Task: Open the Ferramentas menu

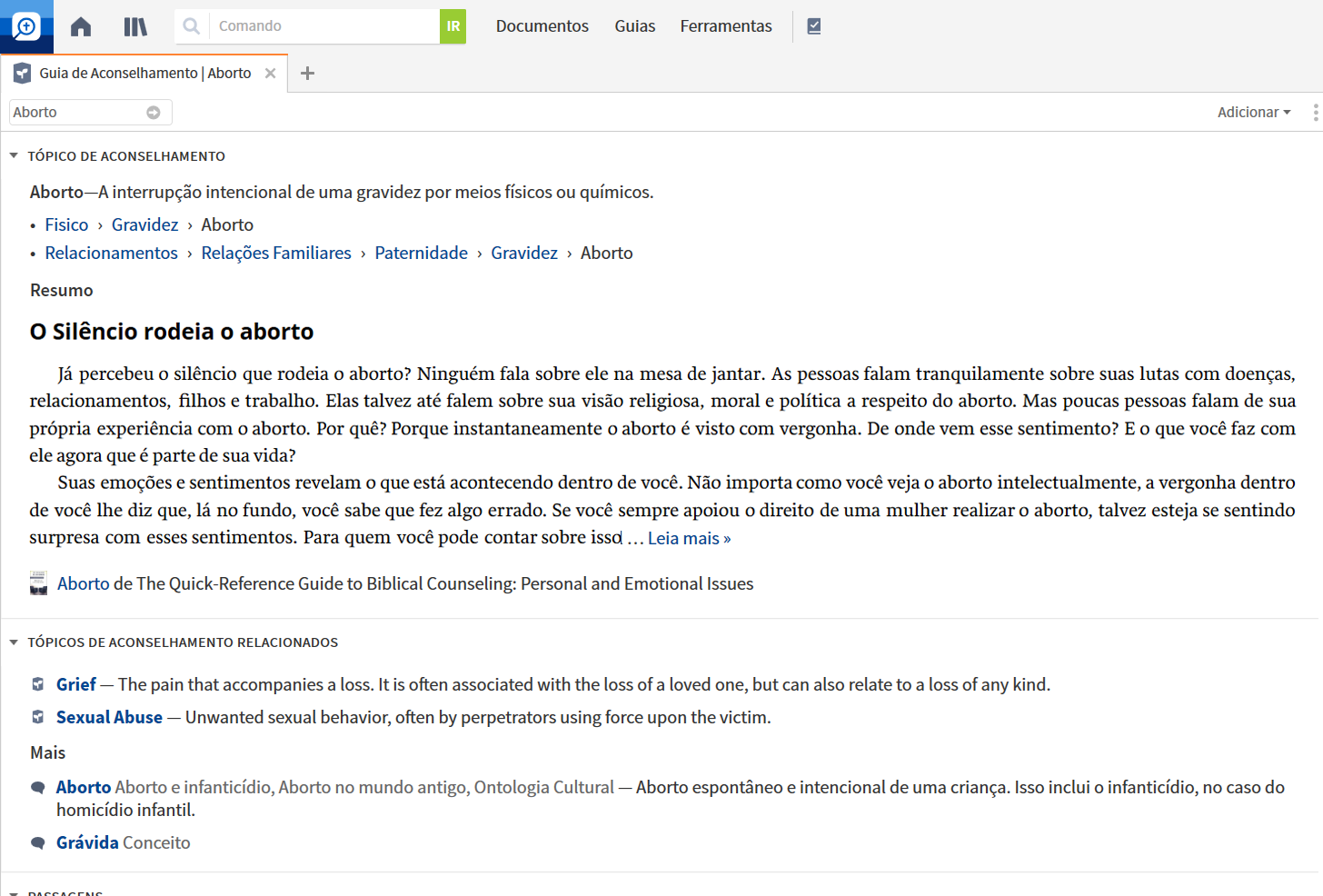Action: click(726, 26)
